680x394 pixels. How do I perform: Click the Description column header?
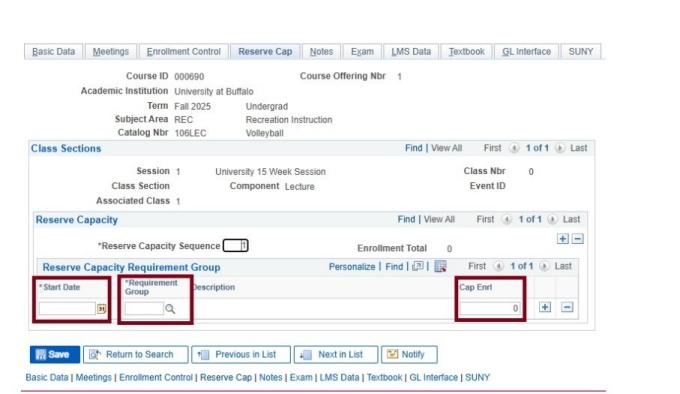213,287
